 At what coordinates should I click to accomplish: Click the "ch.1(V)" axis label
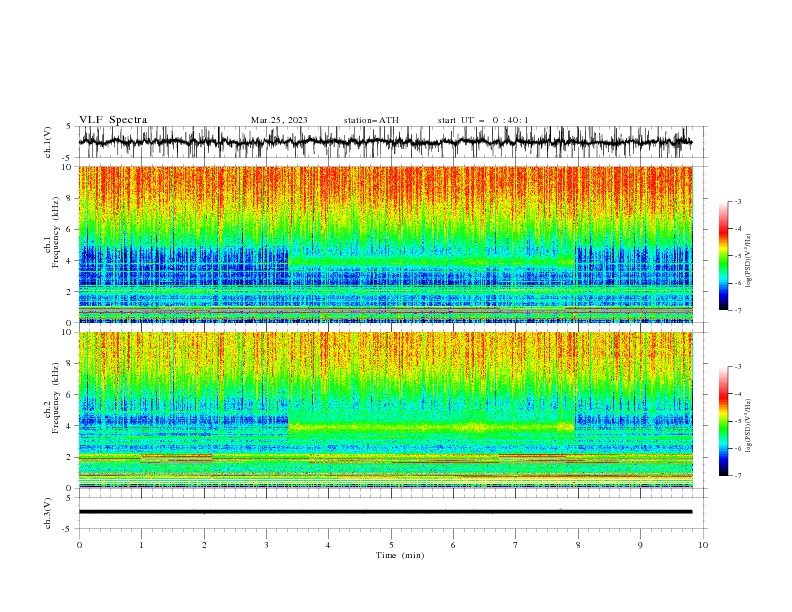pyautogui.click(x=48, y=142)
